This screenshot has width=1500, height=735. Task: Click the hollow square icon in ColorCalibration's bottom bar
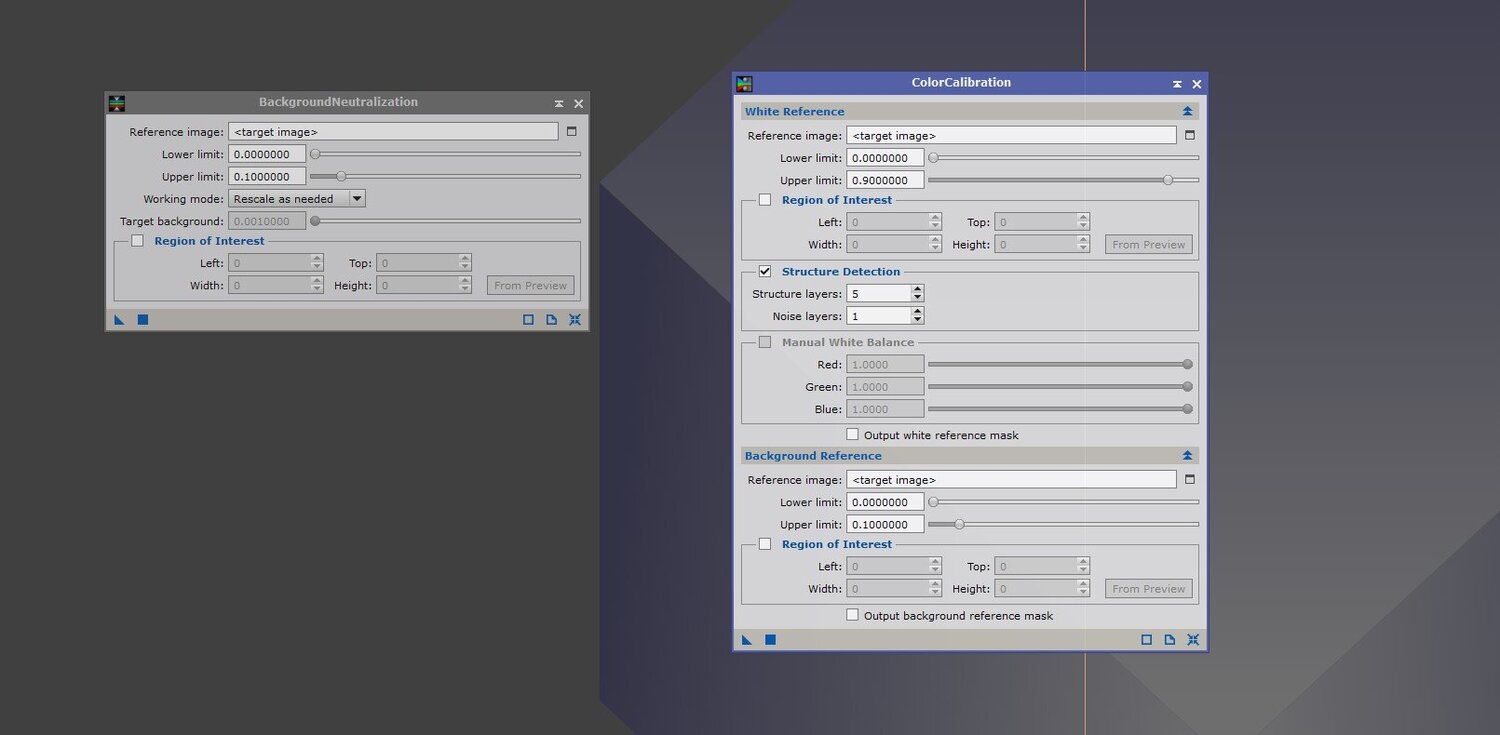tap(1146, 640)
